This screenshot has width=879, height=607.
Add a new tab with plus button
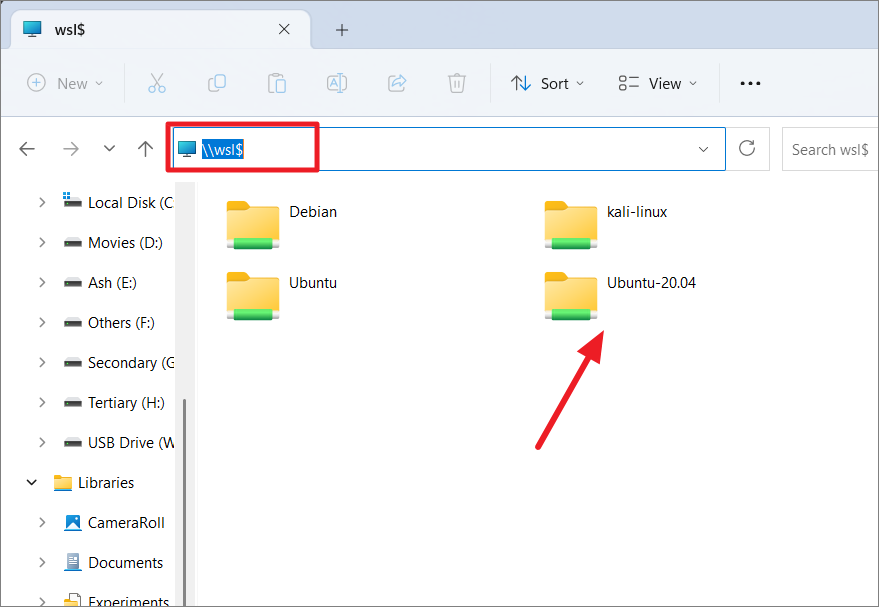[x=342, y=30]
